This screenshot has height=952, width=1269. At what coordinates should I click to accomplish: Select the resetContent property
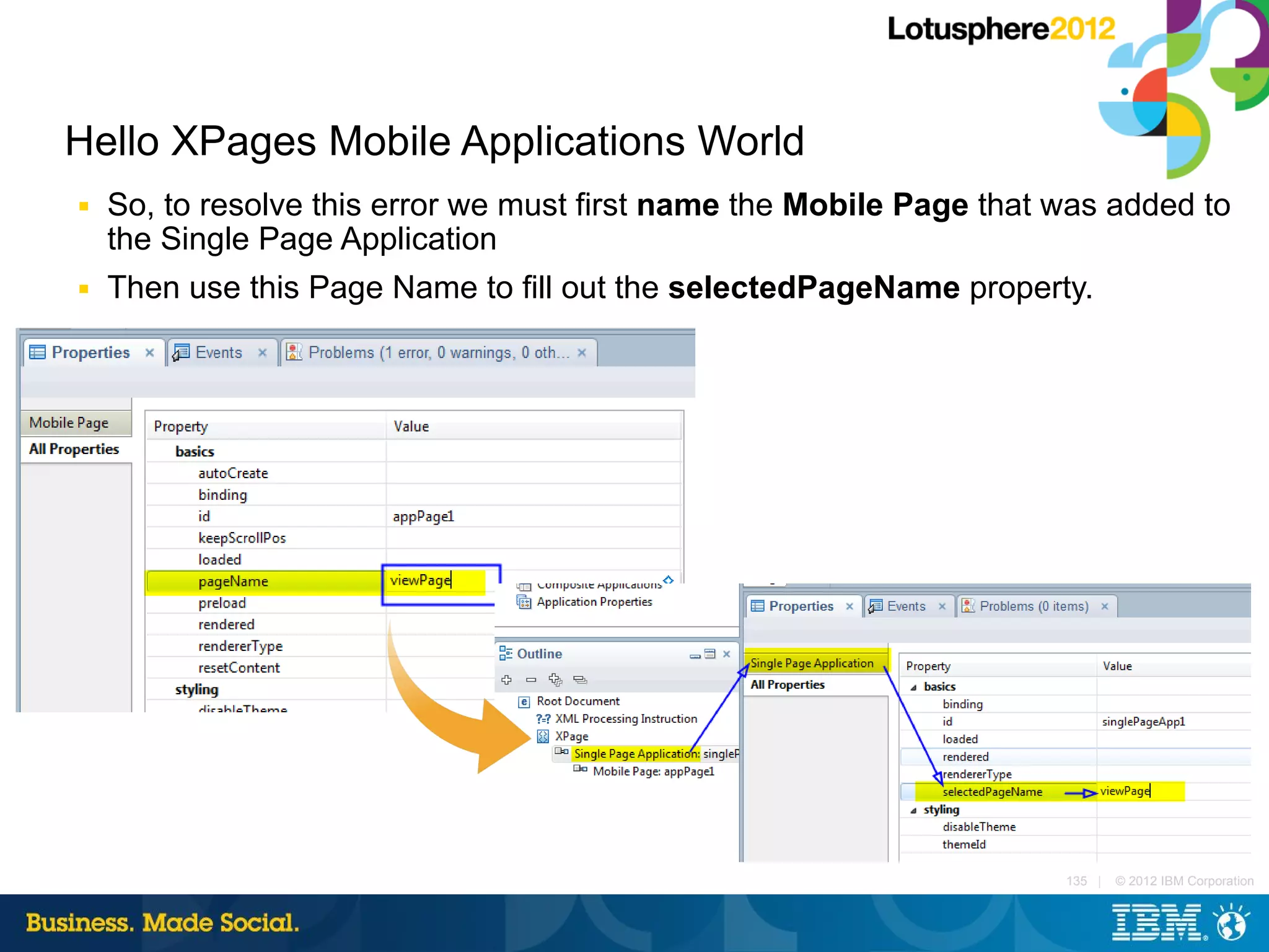[239, 668]
